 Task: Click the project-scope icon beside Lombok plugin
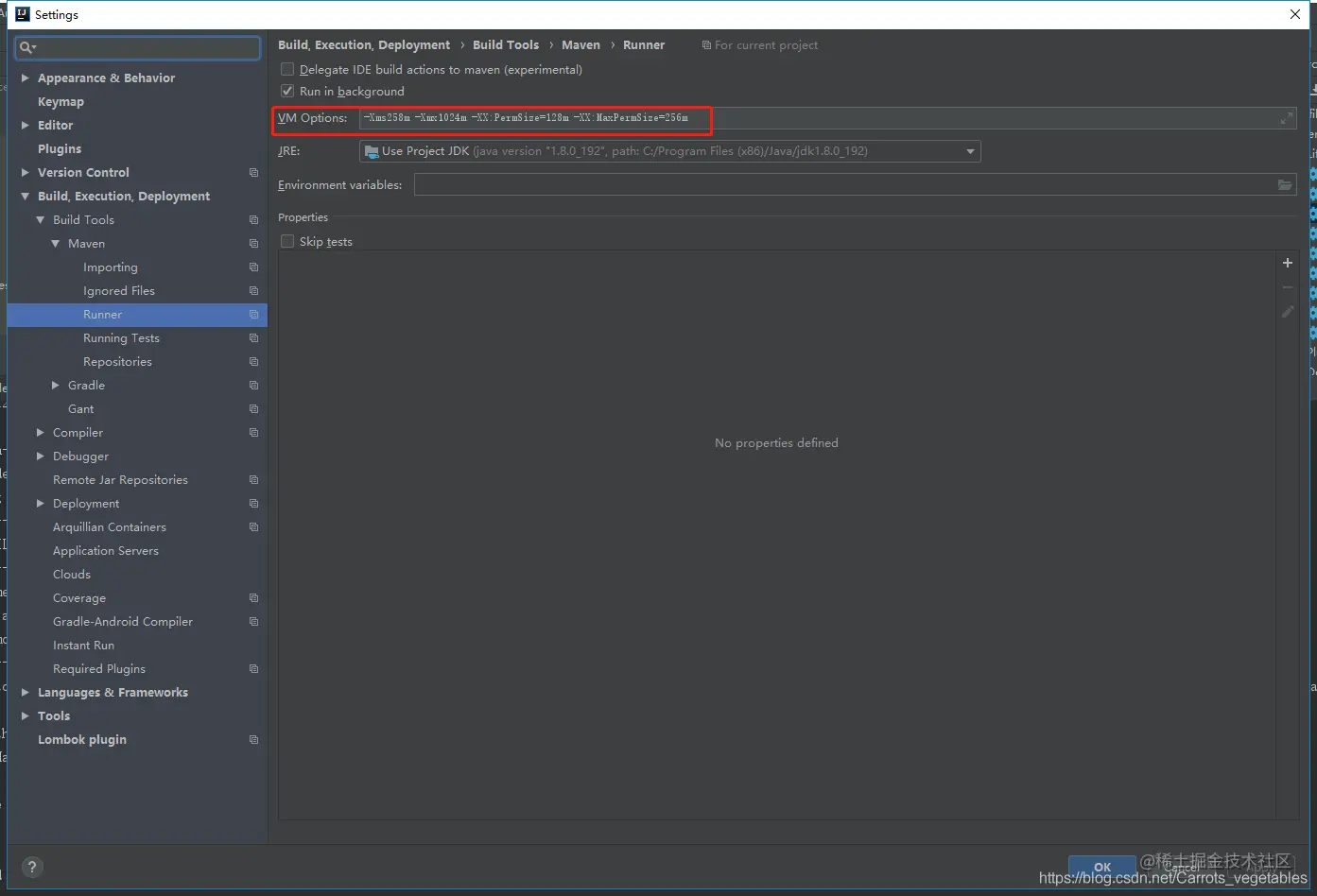253,740
